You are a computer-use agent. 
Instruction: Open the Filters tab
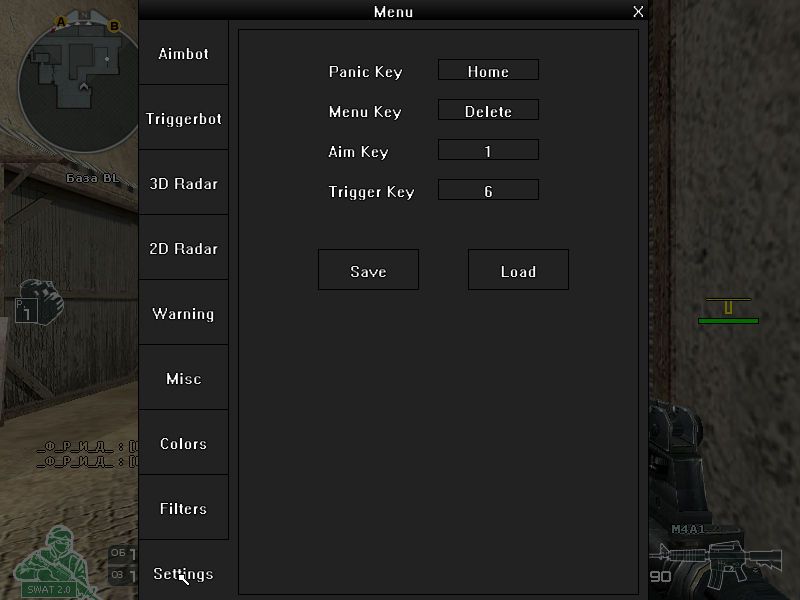tap(184, 508)
